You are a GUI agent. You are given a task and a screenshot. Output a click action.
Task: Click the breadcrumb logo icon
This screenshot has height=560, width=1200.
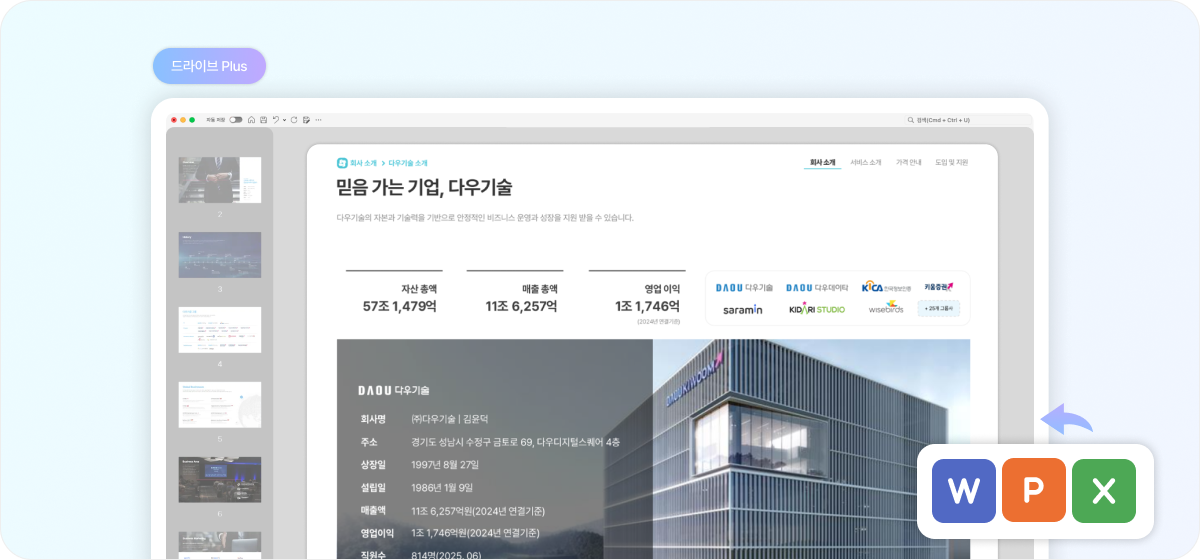(342, 163)
